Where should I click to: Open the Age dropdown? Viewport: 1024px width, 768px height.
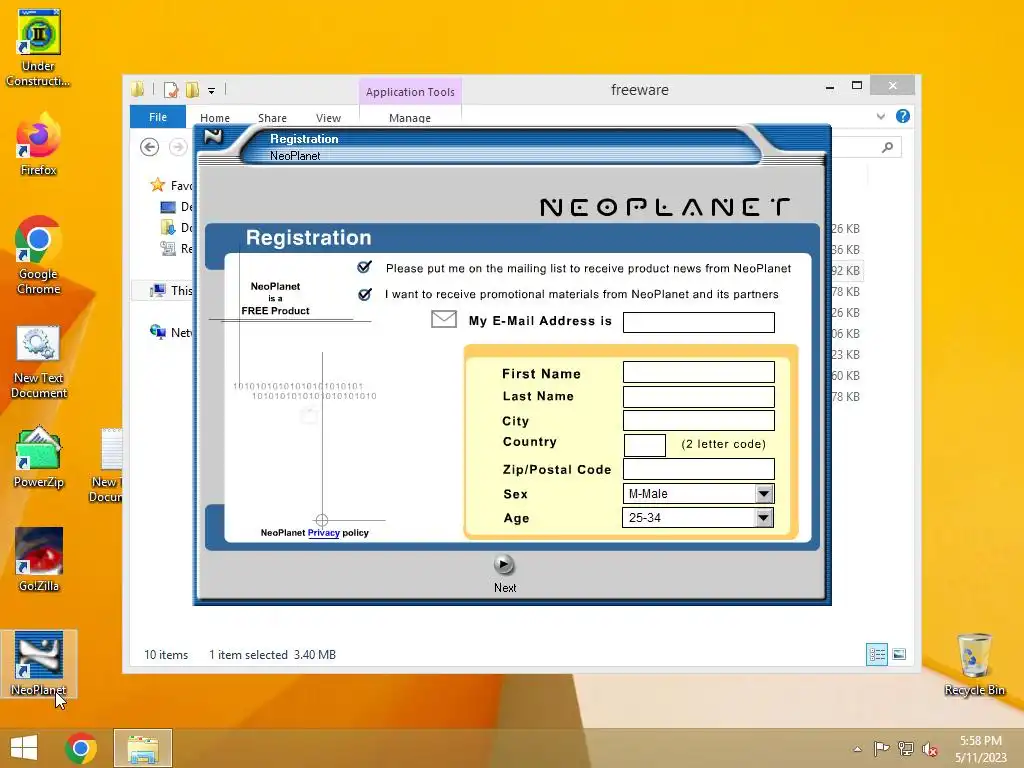pyautogui.click(x=763, y=518)
